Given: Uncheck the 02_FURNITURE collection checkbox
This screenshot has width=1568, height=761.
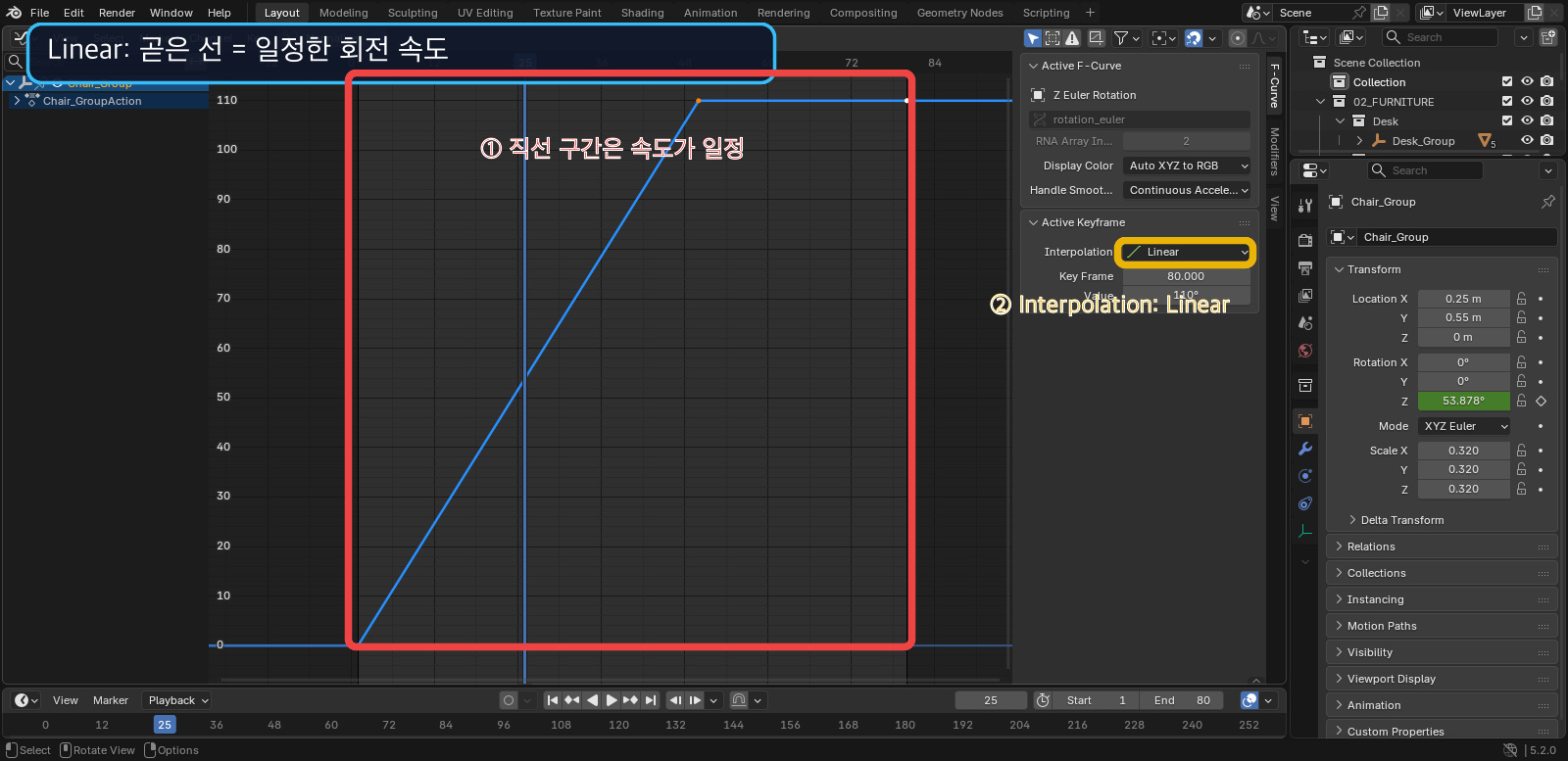Looking at the screenshot, I should tap(1507, 102).
